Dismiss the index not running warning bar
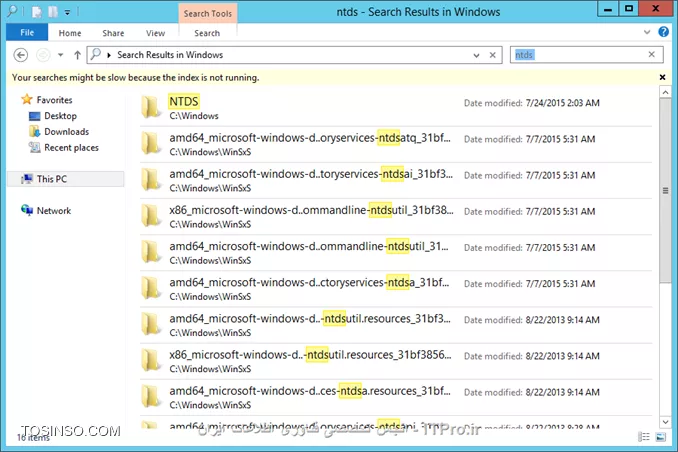Viewport: 678px width, 452px height. pyautogui.click(x=662, y=77)
